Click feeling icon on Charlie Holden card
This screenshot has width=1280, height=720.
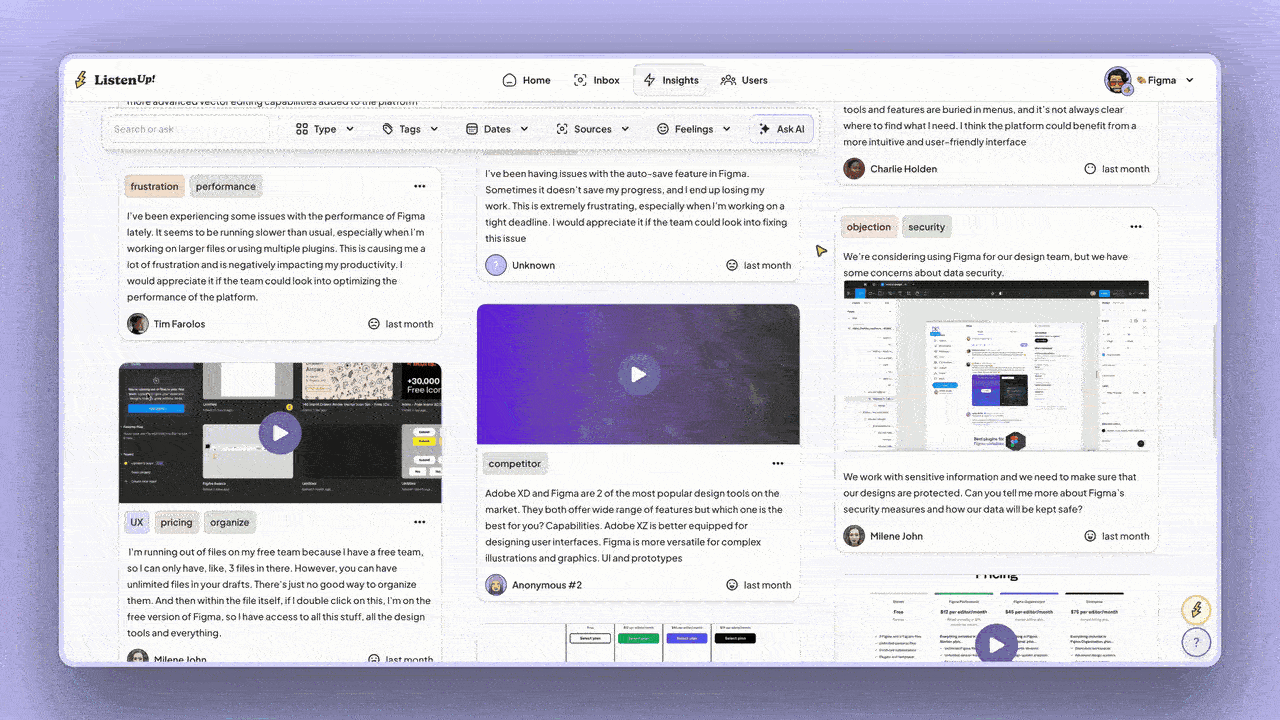coord(1090,169)
